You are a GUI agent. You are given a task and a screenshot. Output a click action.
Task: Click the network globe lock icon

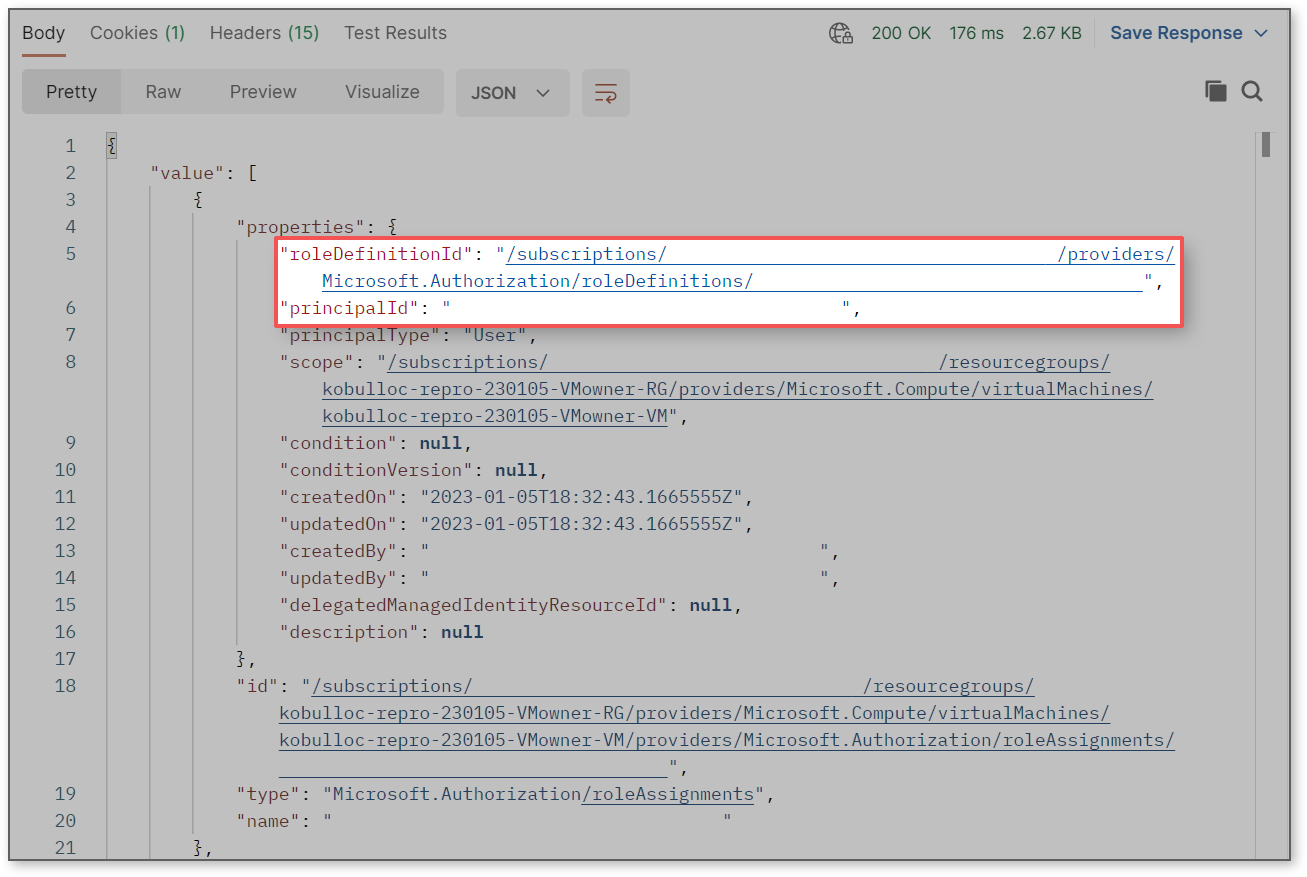tap(841, 33)
